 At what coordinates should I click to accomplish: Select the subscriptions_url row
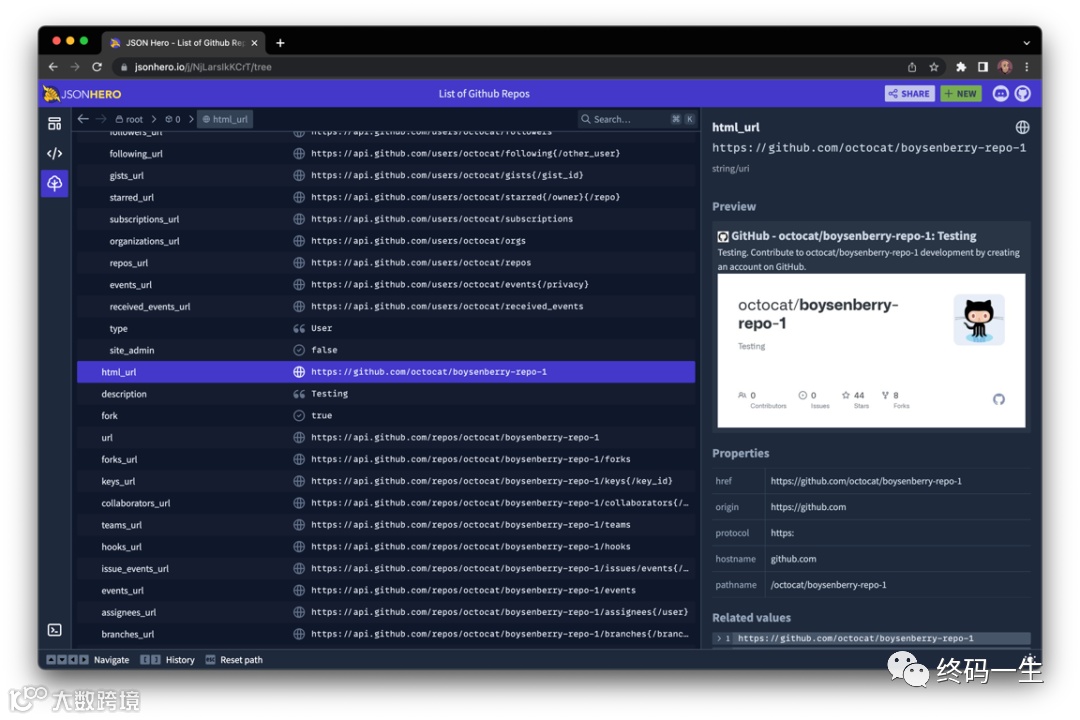(386, 219)
